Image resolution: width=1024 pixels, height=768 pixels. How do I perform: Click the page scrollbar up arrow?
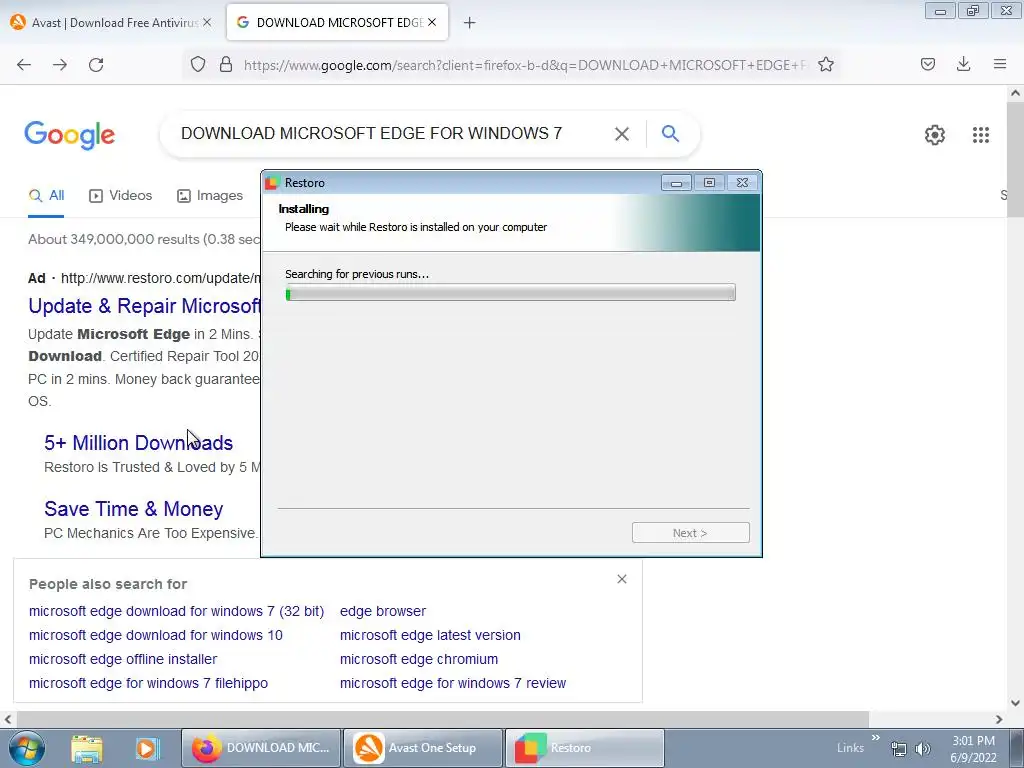pos(1015,93)
